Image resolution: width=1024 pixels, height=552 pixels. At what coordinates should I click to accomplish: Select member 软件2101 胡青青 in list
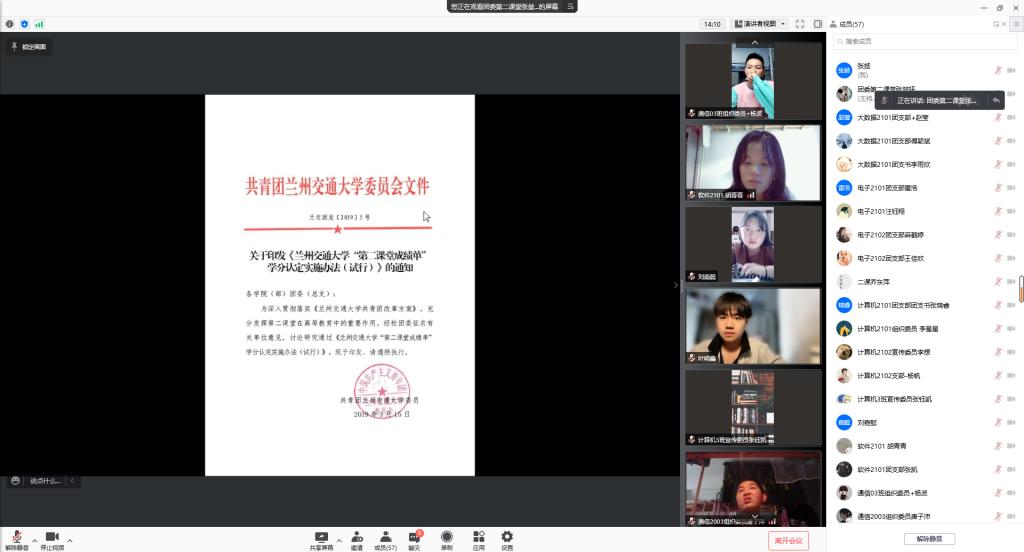pyautogui.click(x=924, y=446)
